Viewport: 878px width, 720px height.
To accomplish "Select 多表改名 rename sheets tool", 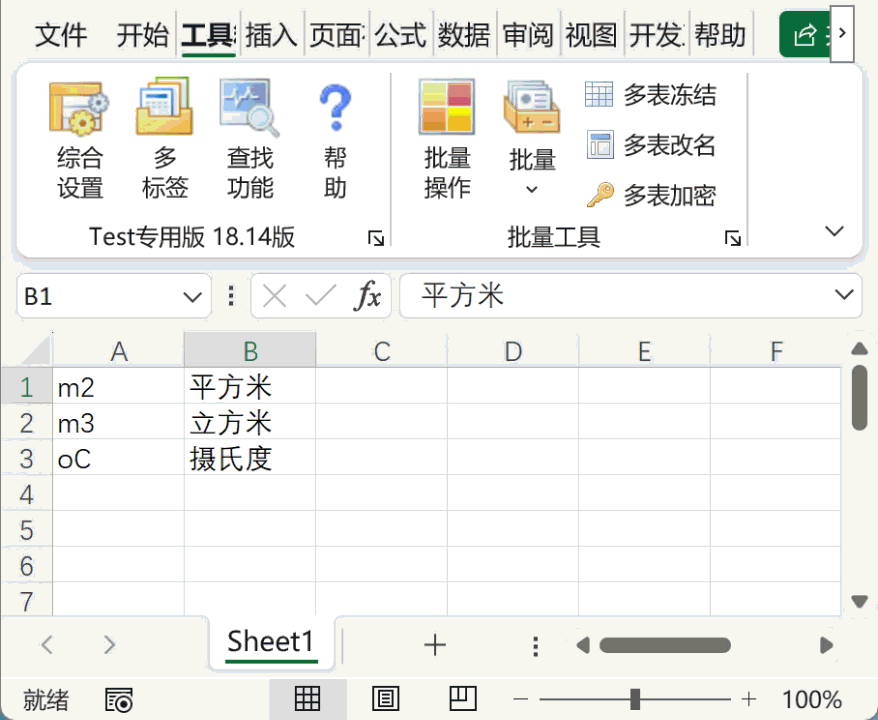I will (599, 145).
